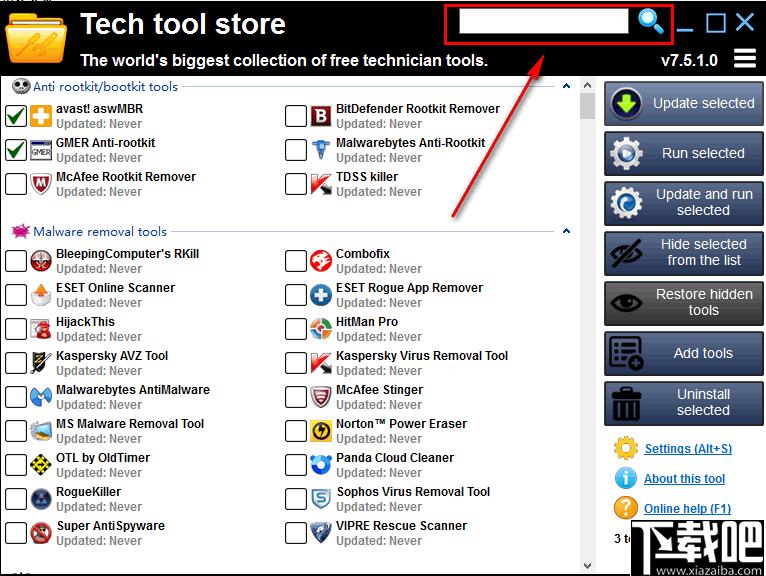Collapse the Anti rootkit/bootkit tools section
This screenshot has width=766, height=576.
566,86
